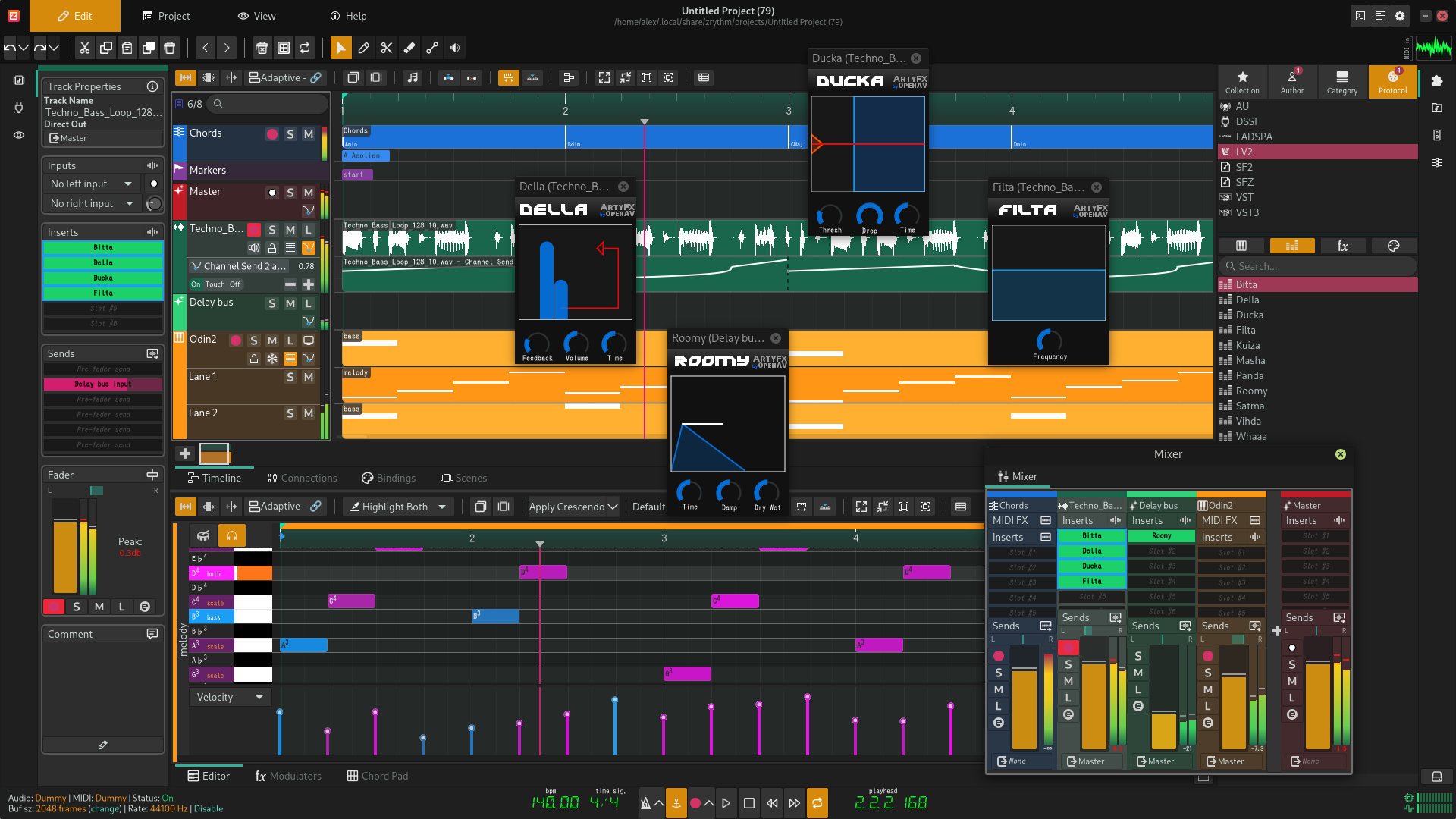Mute the Master track
Image resolution: width=1456 pixels, height=819 pixels.
[309, 193]
